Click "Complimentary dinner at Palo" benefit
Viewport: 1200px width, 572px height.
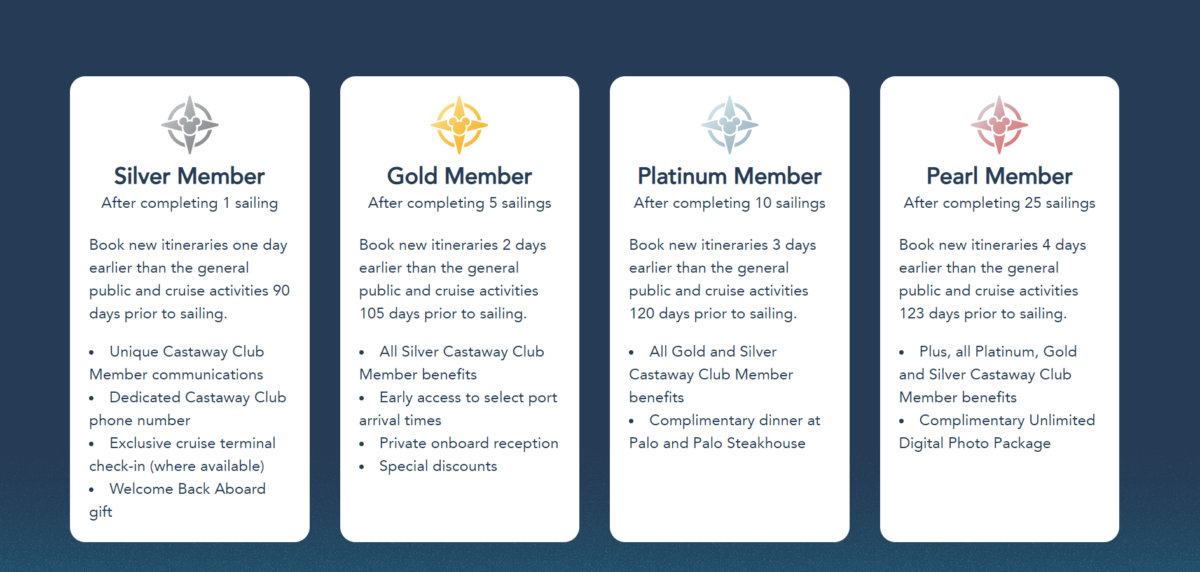734,421
